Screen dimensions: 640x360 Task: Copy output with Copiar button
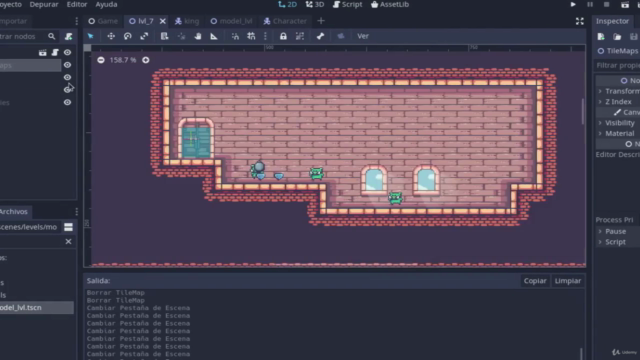coord(535,281)
